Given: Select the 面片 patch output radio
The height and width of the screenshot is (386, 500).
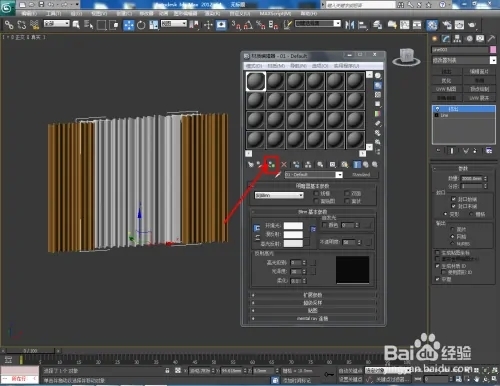Looking at the screenshot, I should tap(452, 229).
